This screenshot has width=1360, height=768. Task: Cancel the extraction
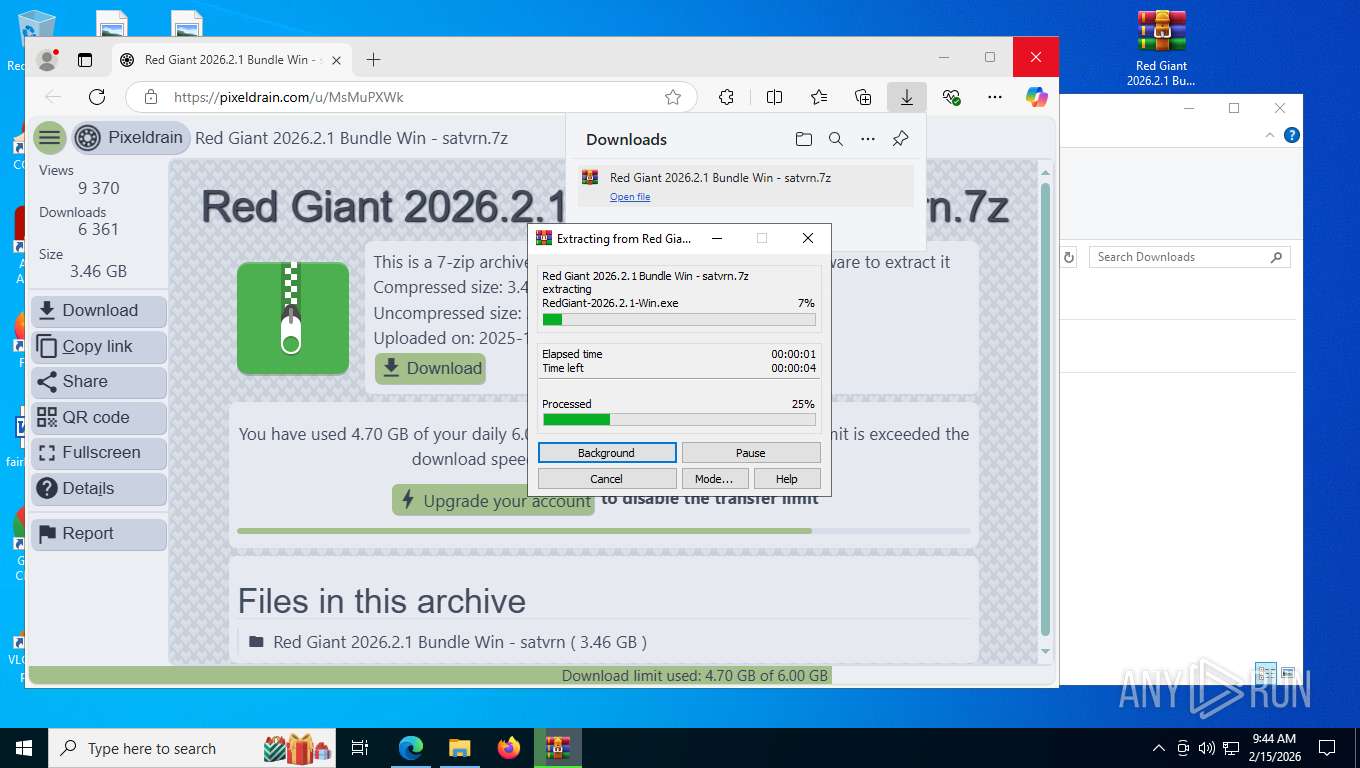607,479
